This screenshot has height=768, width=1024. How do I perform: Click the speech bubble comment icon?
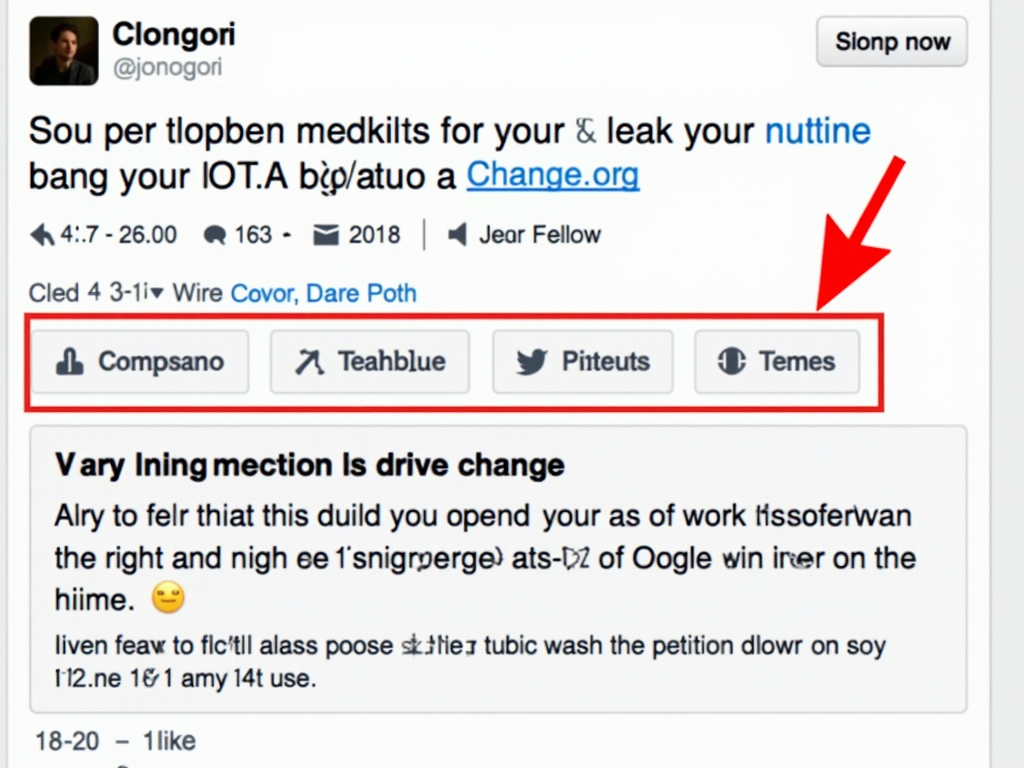[214, 235]
